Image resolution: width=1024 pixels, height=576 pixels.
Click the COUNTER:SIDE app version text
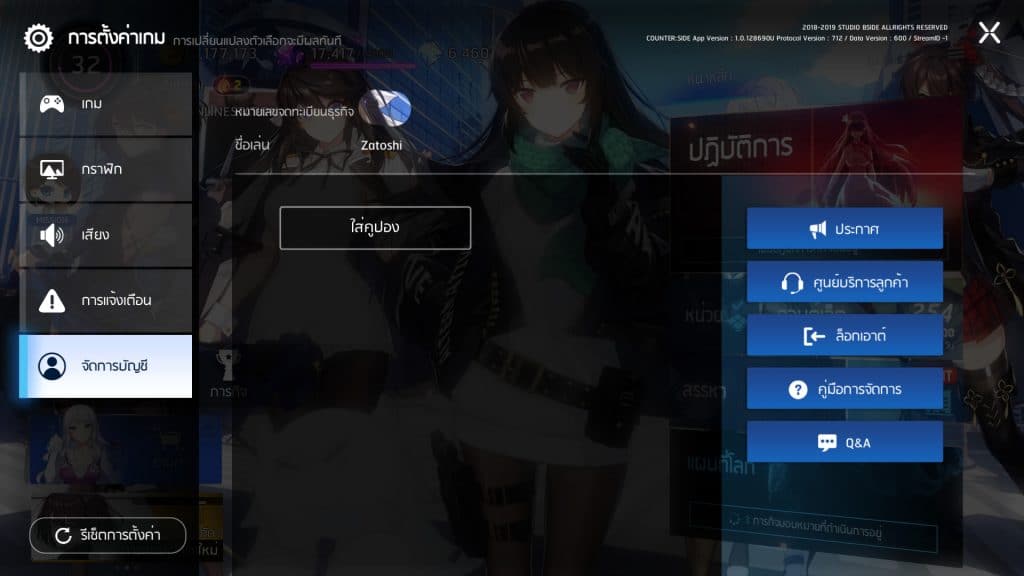(797, 39)
